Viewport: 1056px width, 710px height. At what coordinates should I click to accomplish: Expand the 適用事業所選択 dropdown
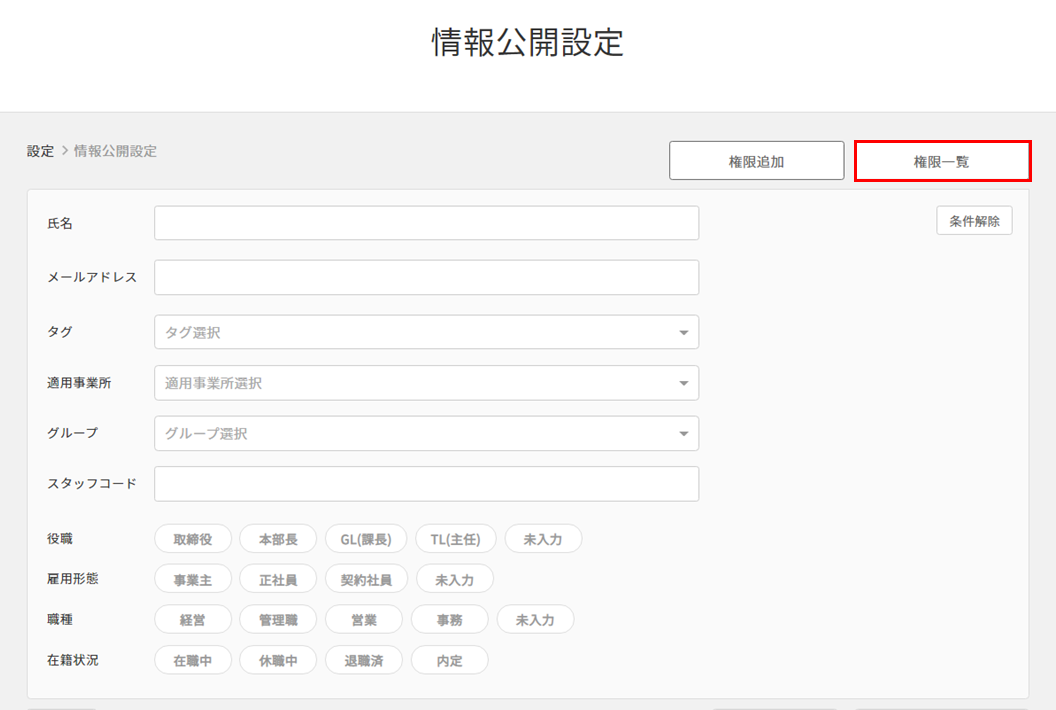(426, 383)
